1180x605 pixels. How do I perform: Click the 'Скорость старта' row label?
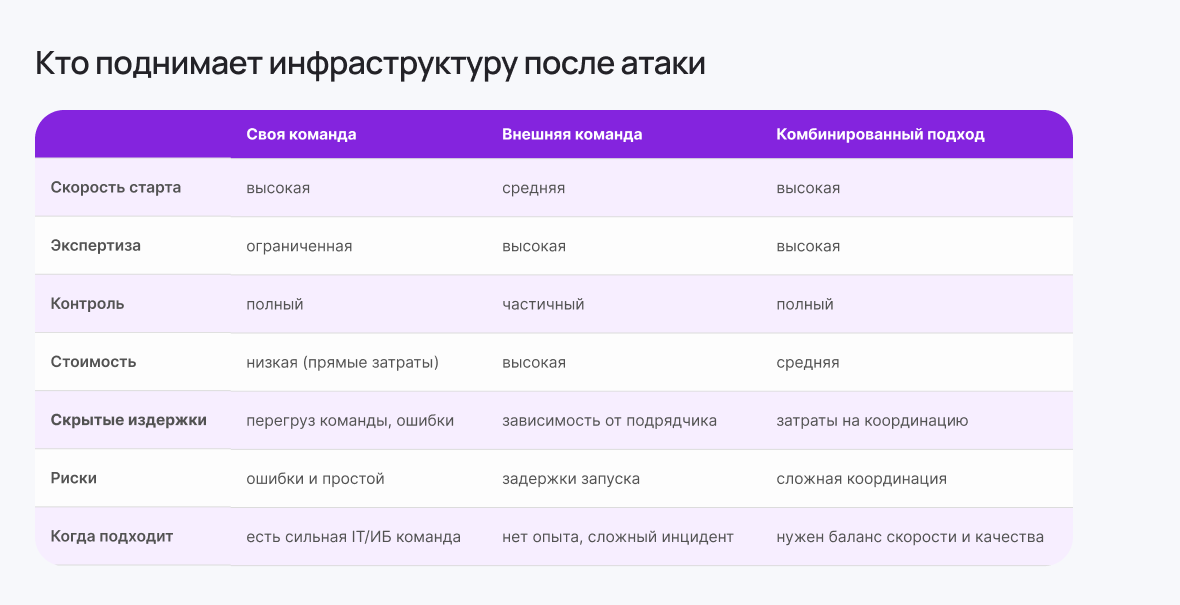coord(116,188)
